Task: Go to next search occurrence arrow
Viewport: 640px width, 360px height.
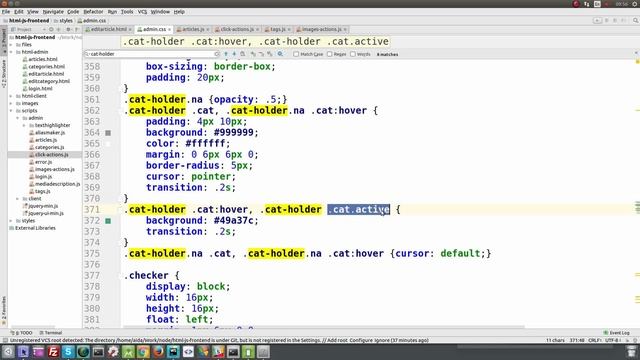Action: tap(234, 54)
